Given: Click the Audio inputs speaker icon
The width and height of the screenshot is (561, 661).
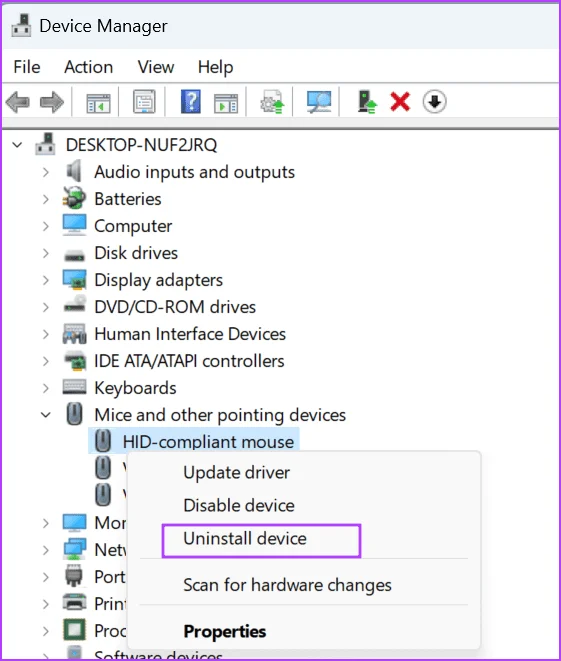Looking at the screenshot, I should click(x=74, y=171).
